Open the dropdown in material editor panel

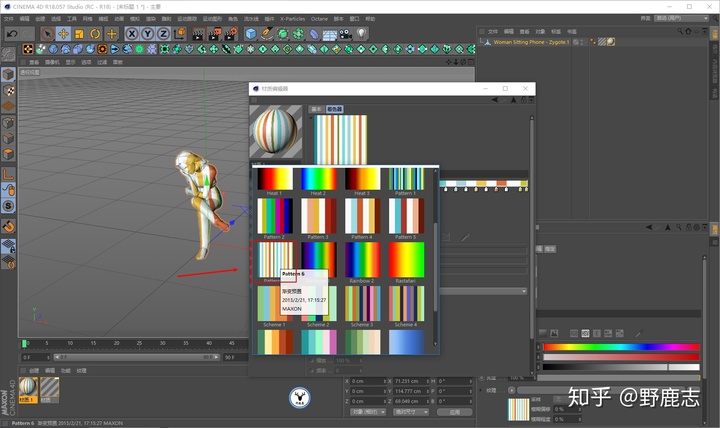(483, 291)
